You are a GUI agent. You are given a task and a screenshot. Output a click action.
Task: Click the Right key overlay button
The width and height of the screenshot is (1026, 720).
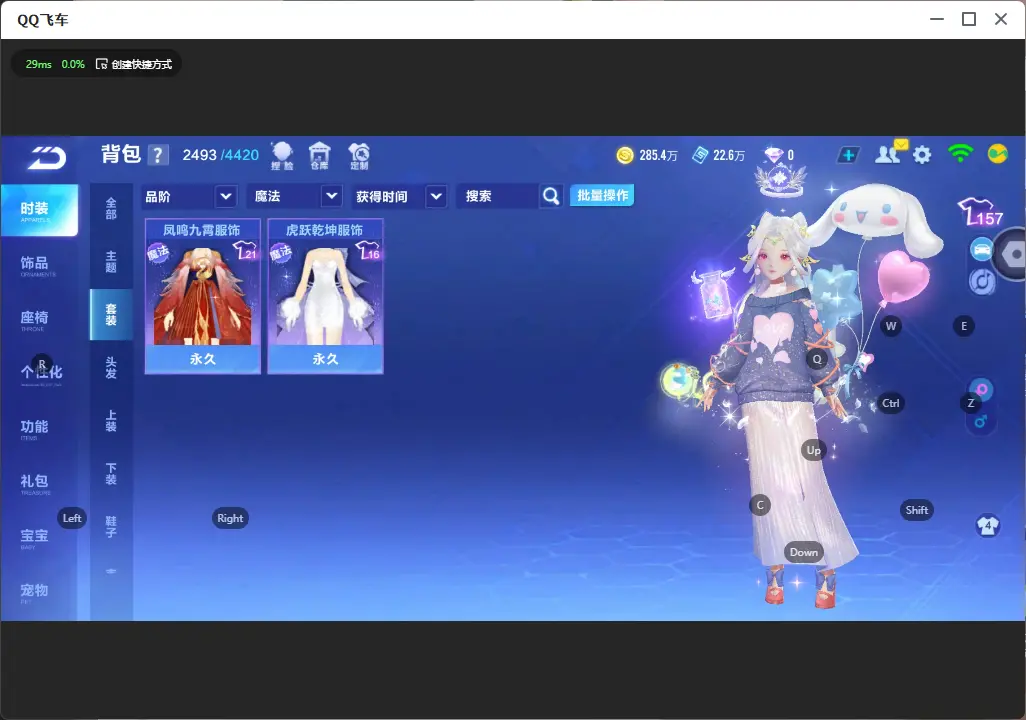(230, 518)
